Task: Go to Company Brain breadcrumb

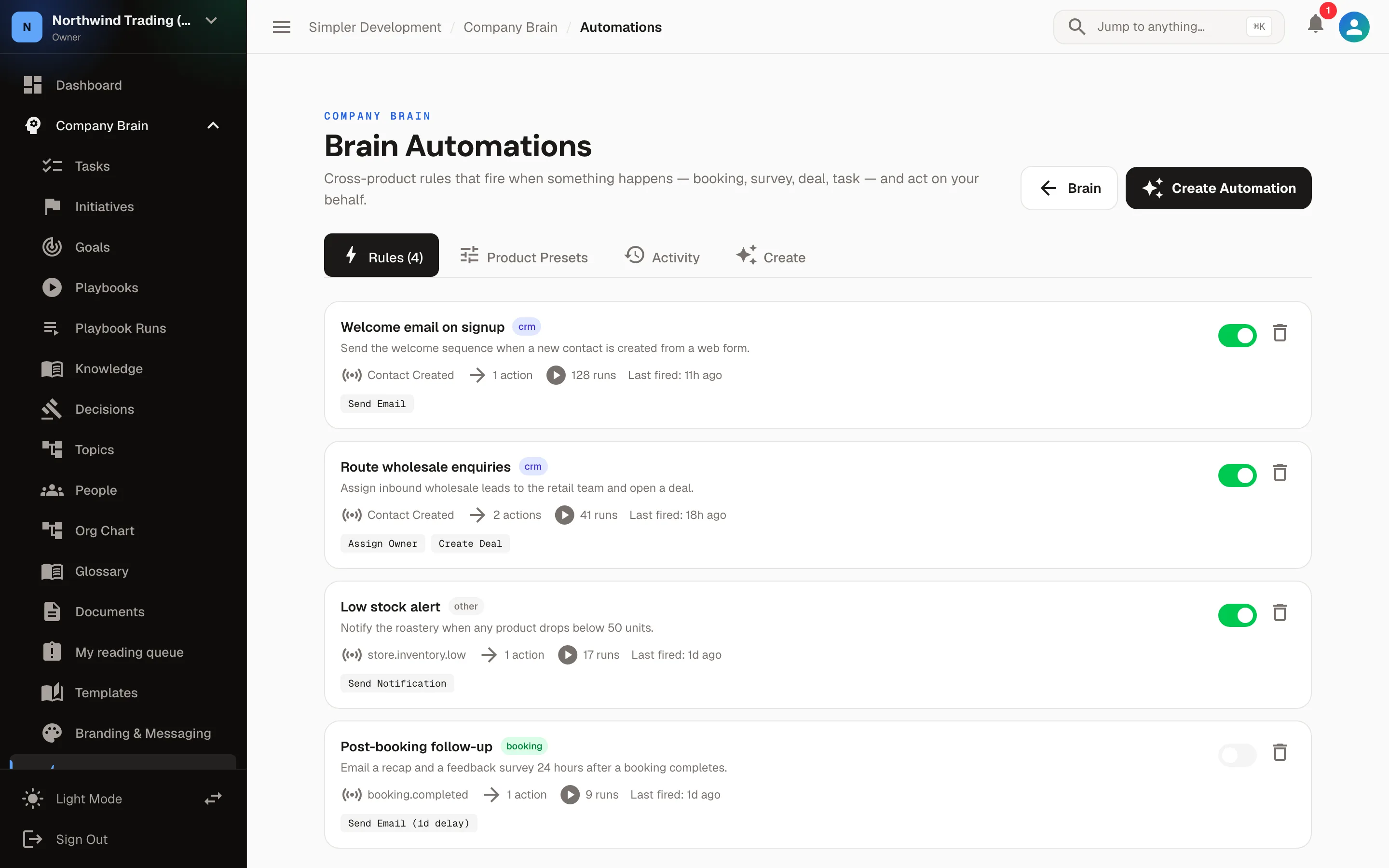Action: click(x=510, y=27)
